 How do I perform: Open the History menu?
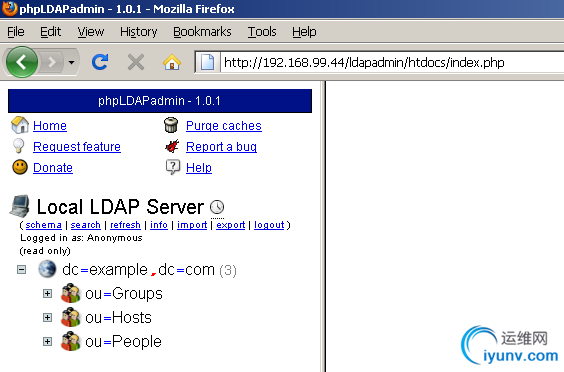pyautogui.click(x=138, y=32)
